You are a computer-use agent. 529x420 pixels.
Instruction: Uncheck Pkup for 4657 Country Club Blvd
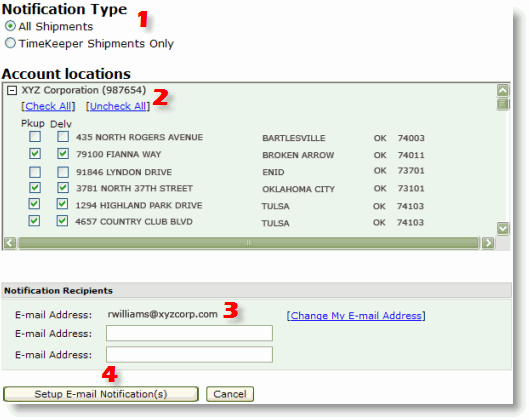(34, 221)
